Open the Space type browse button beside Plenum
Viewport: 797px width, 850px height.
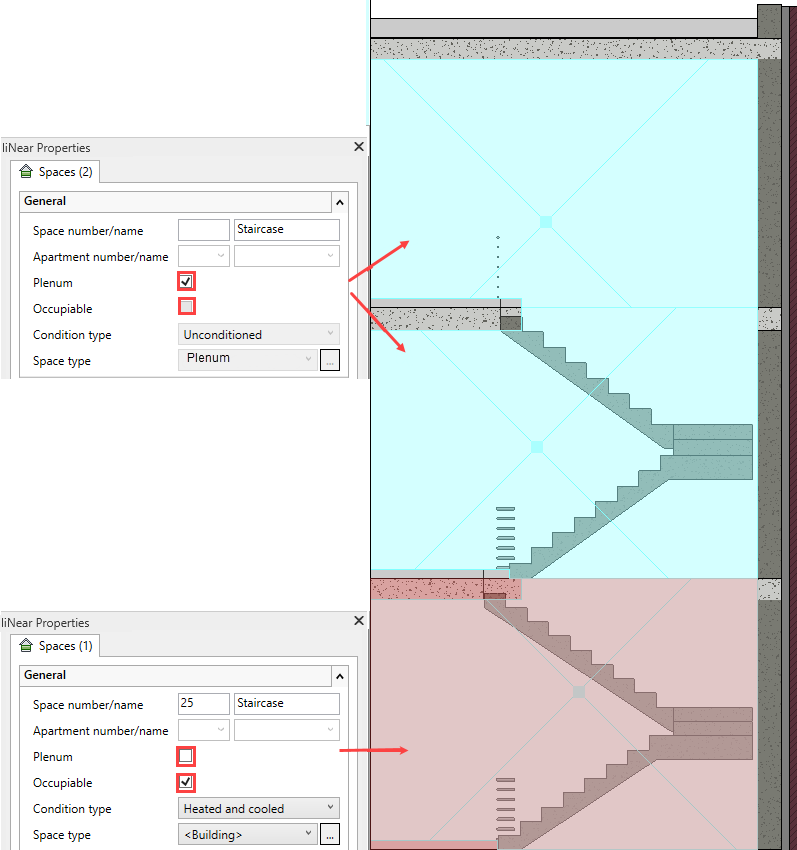(330, 360)
